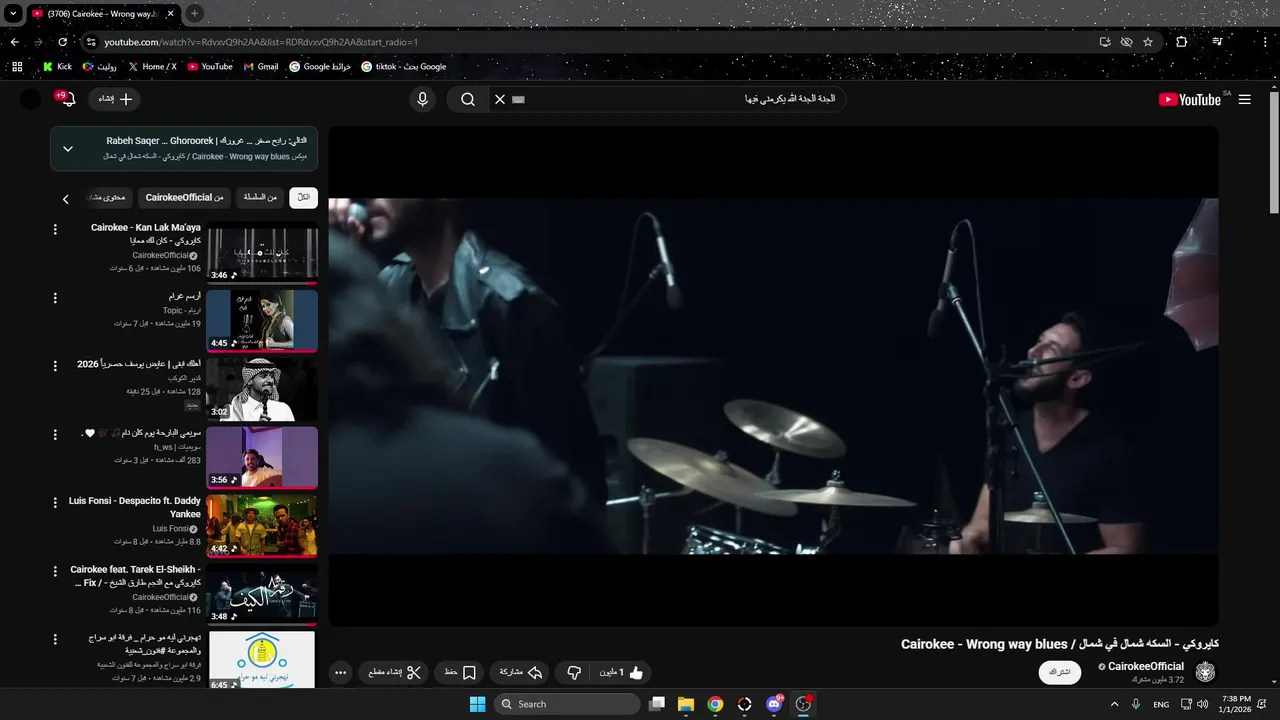Open options for Cairokee feat. Tarek El-Sheikh

pos(55,571)
